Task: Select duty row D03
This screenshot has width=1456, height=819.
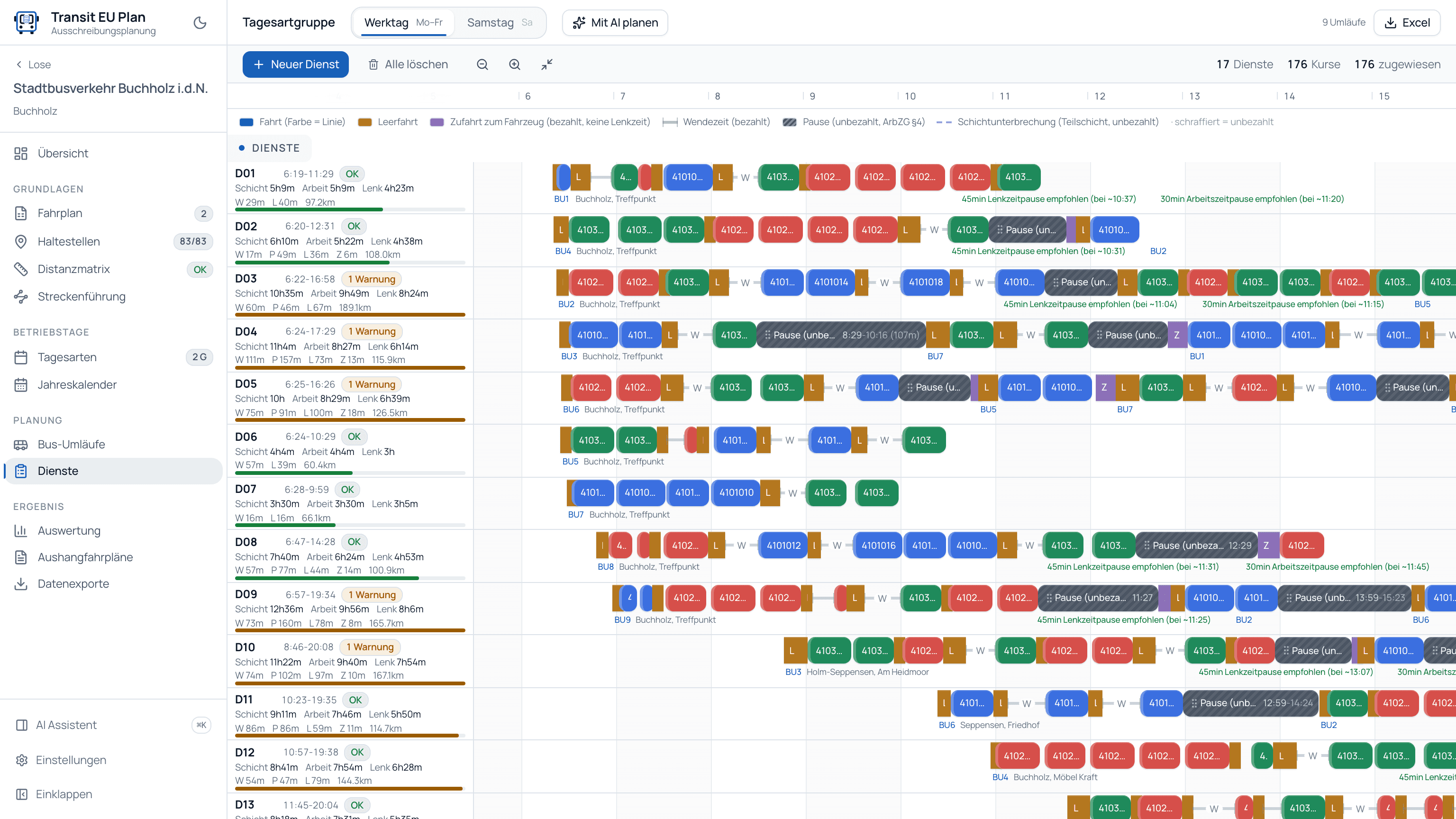Action: click(x=350, y=293)
